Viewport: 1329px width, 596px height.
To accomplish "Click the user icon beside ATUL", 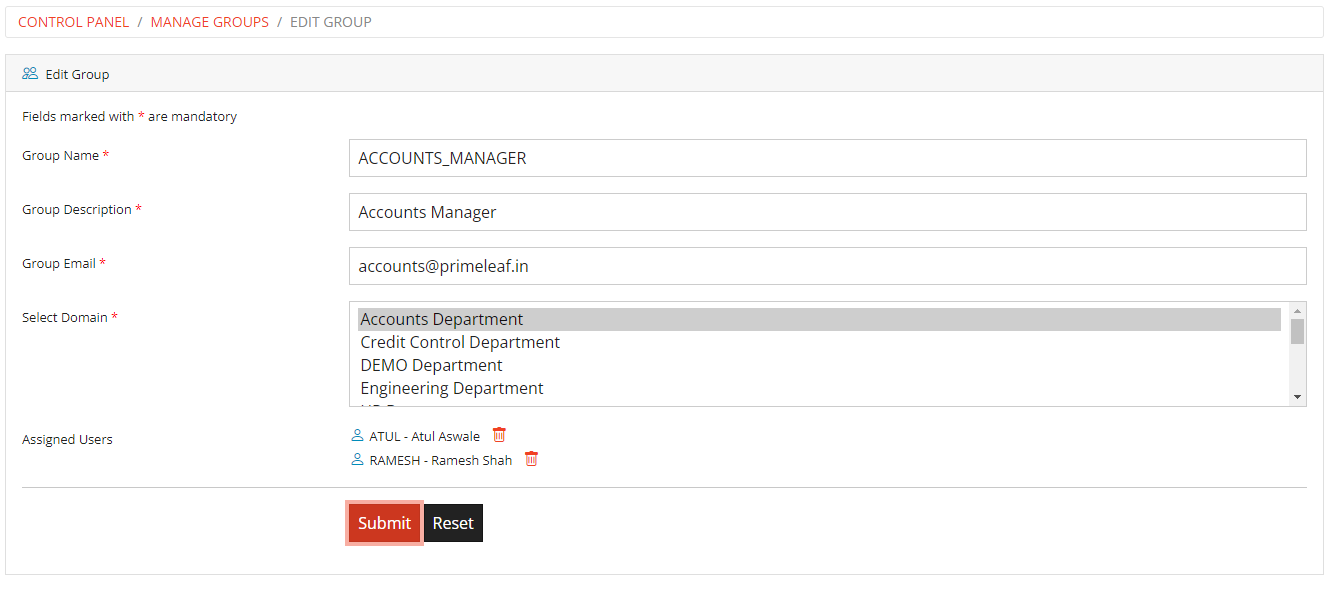I will tap(357, 436).
